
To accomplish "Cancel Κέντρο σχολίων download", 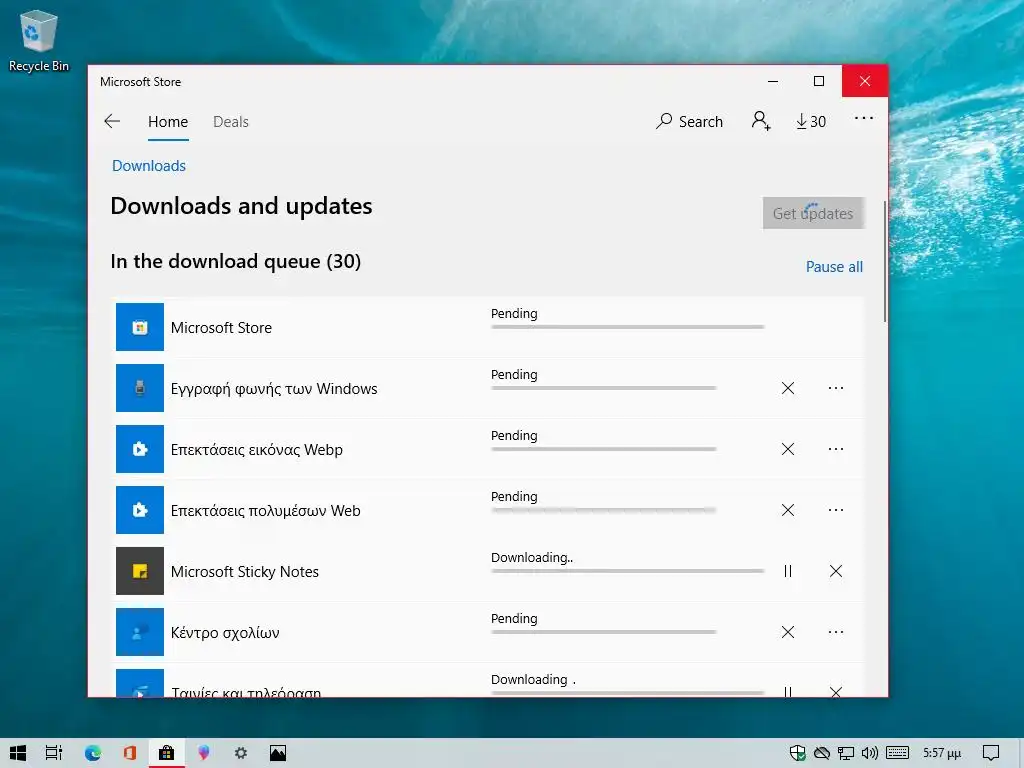I will pyautogui.click(x=788, y=632).
